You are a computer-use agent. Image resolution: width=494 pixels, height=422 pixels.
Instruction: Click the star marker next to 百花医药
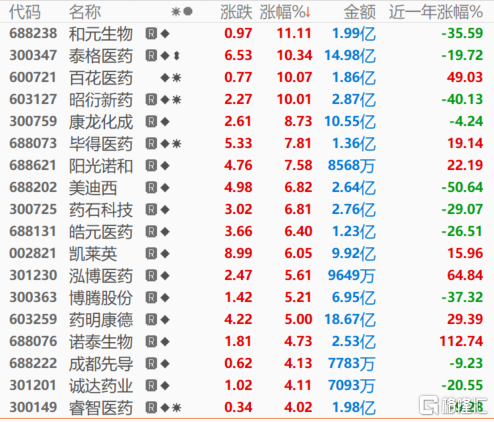click(177, 78)
